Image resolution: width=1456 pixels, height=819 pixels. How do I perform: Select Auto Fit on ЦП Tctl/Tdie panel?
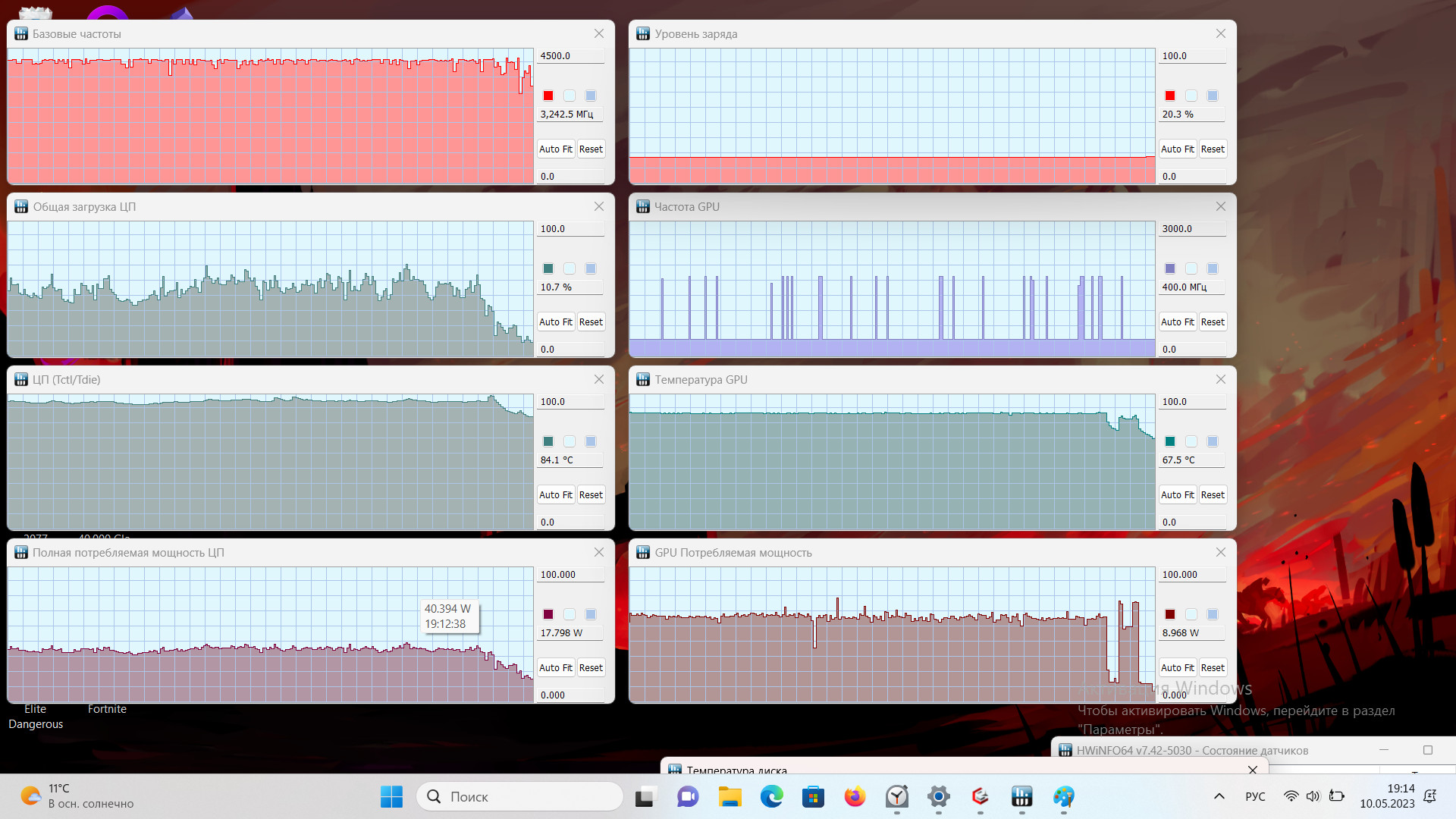pos(555,494)
